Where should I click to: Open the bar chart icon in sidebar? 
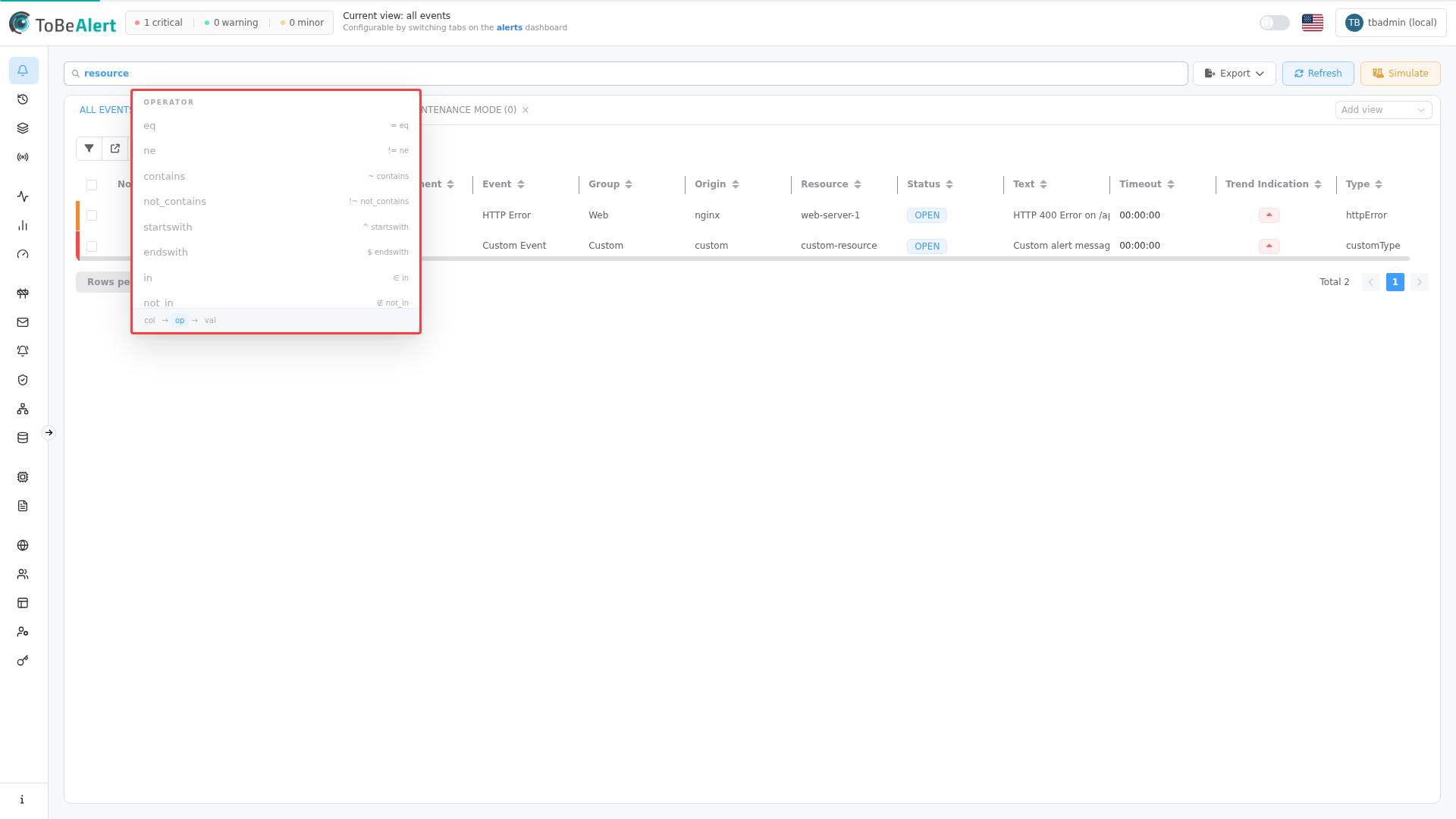coord(23,225)
